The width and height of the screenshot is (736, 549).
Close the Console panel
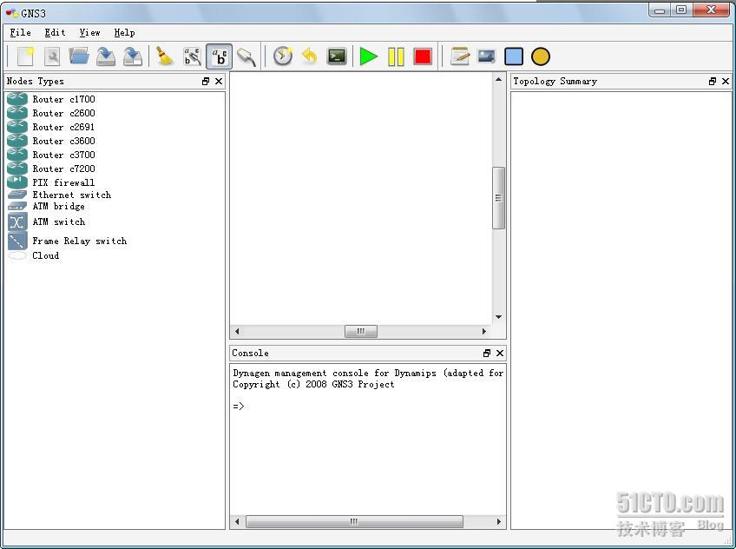[x=500, y=353]
